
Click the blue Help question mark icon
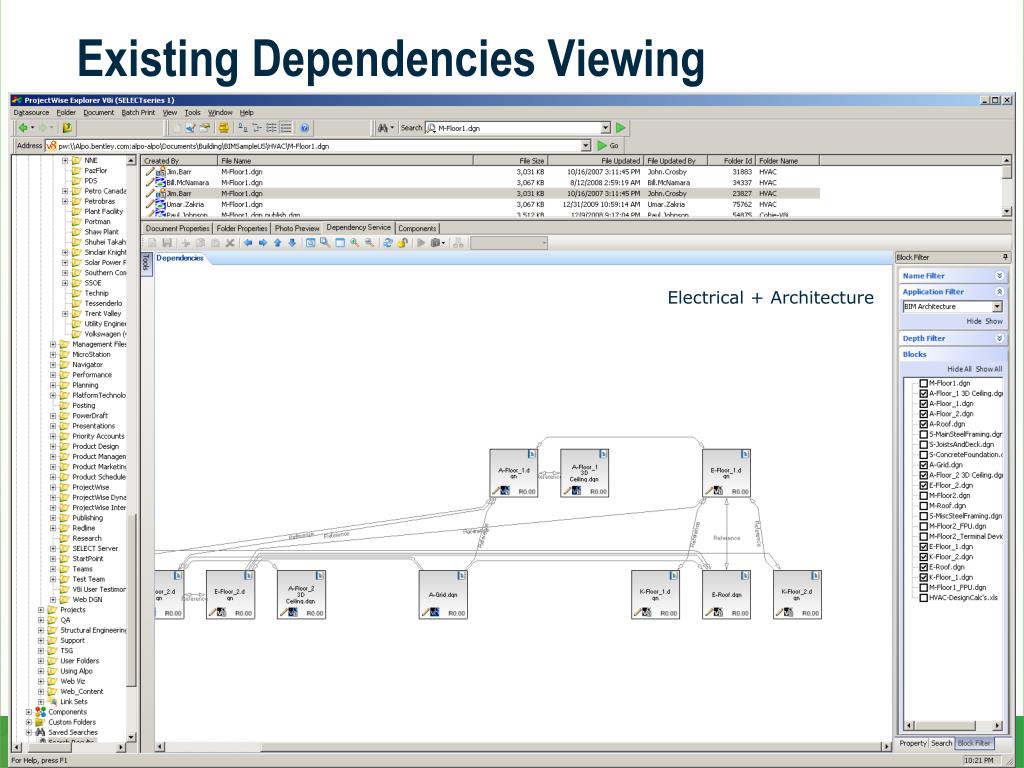click(304, 128)
